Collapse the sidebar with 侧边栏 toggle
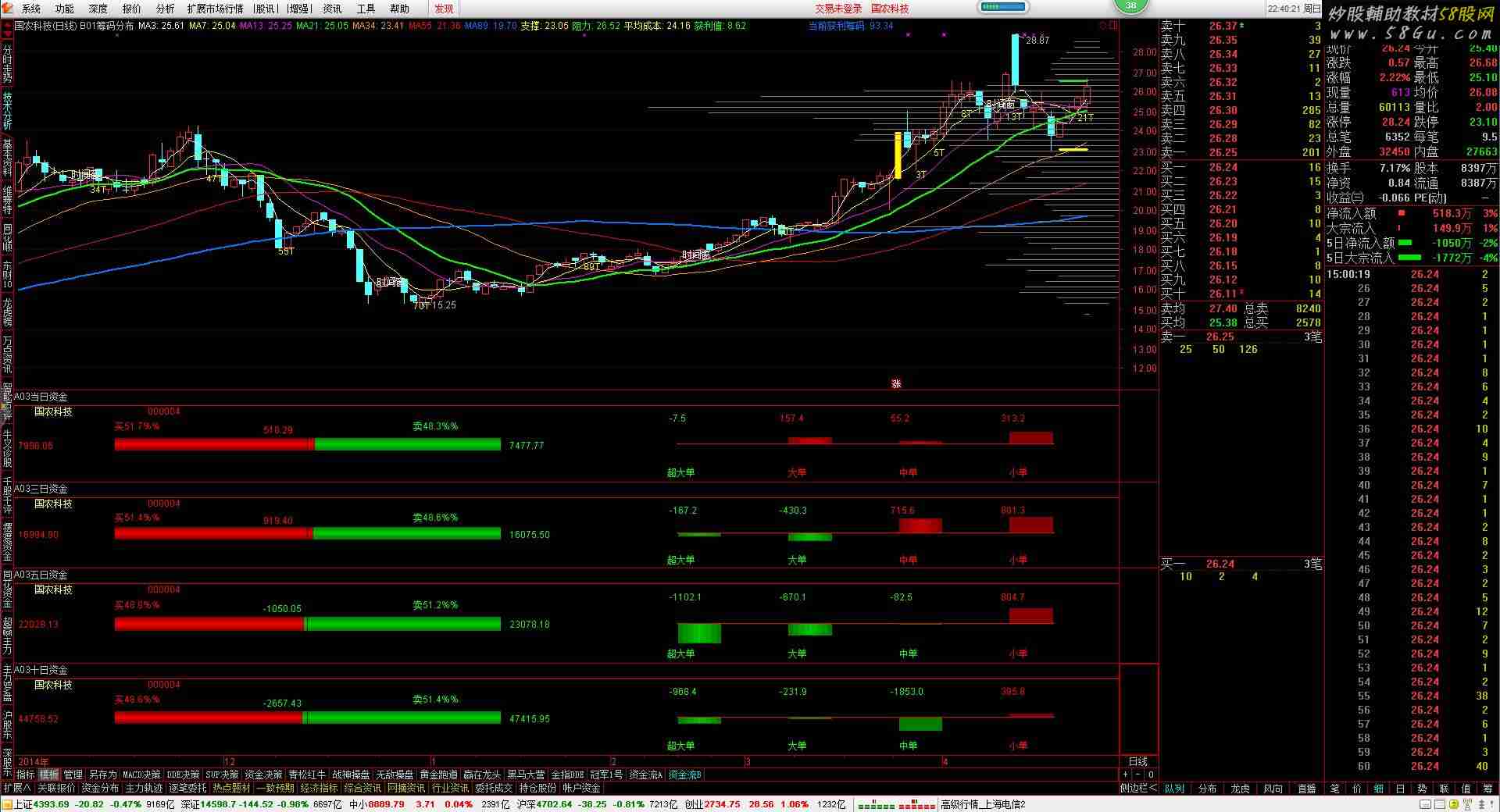The image size is (1500, 812). point(1138,789)
